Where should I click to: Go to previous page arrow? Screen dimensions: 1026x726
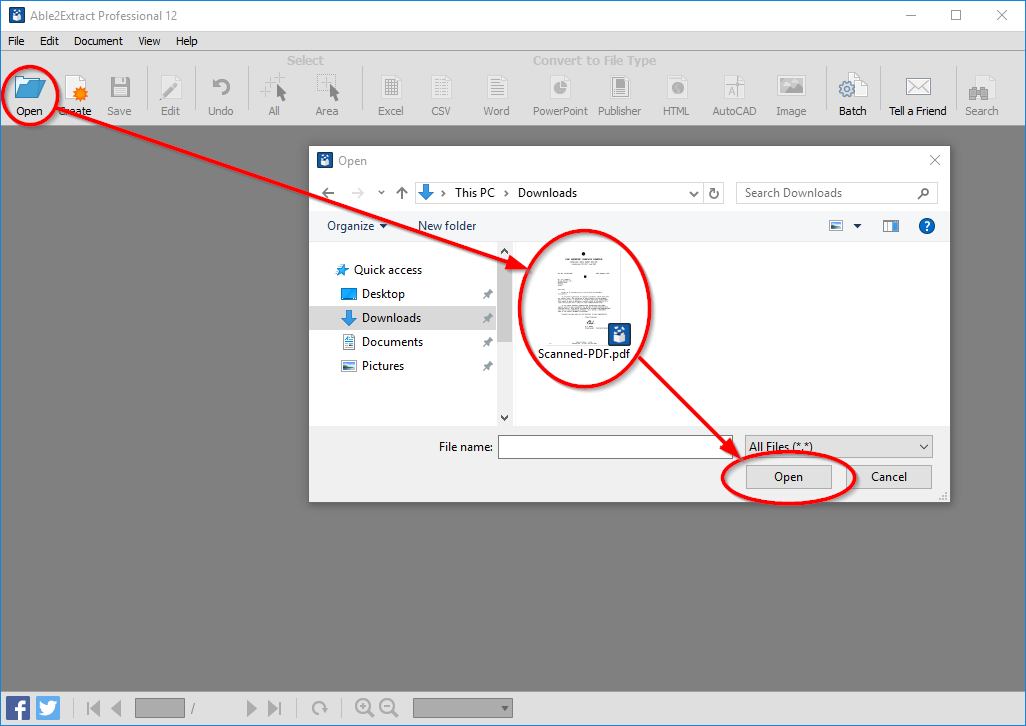click(x=117, y=708)
